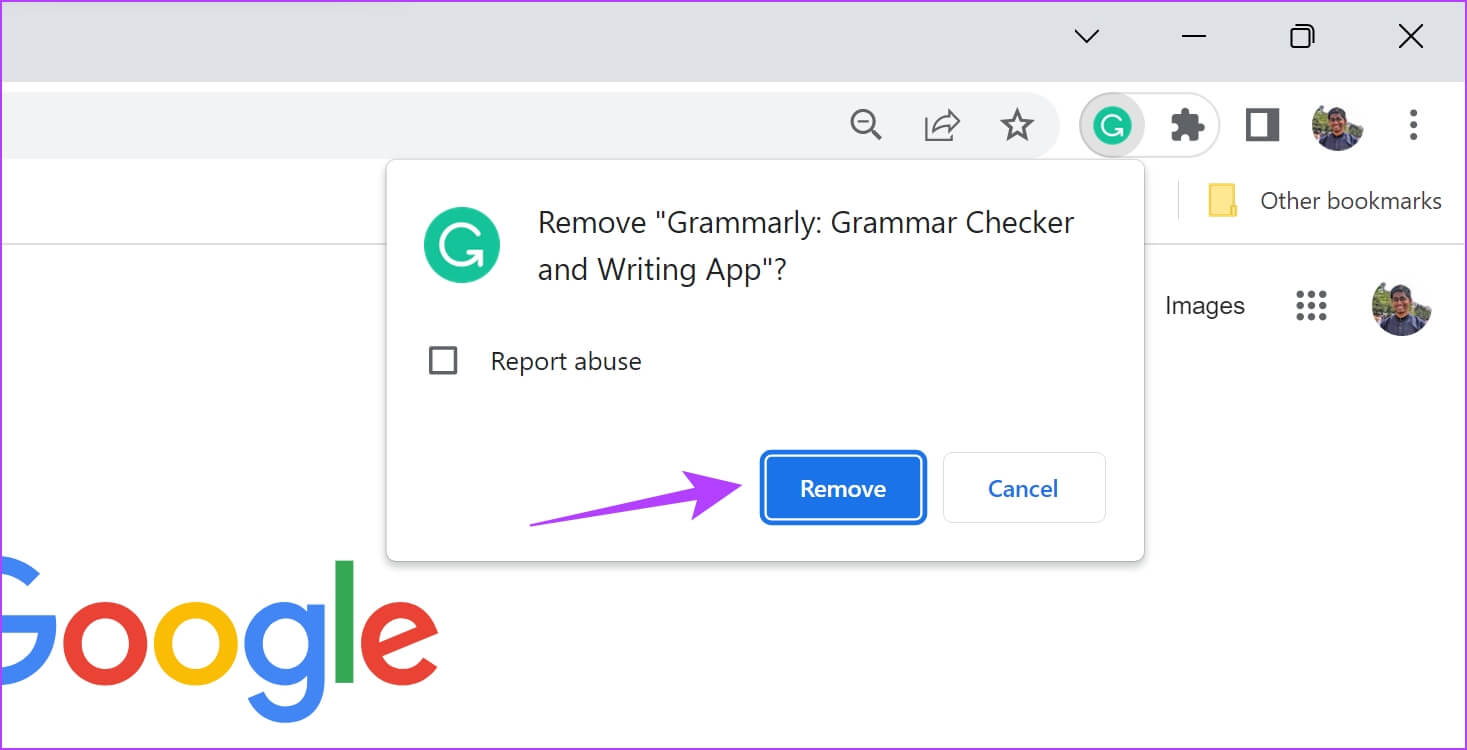The height and width of the screenshot is (750, 1467).
Task: Check the Report abuse checkbox
Action: [x=443, y=360]
